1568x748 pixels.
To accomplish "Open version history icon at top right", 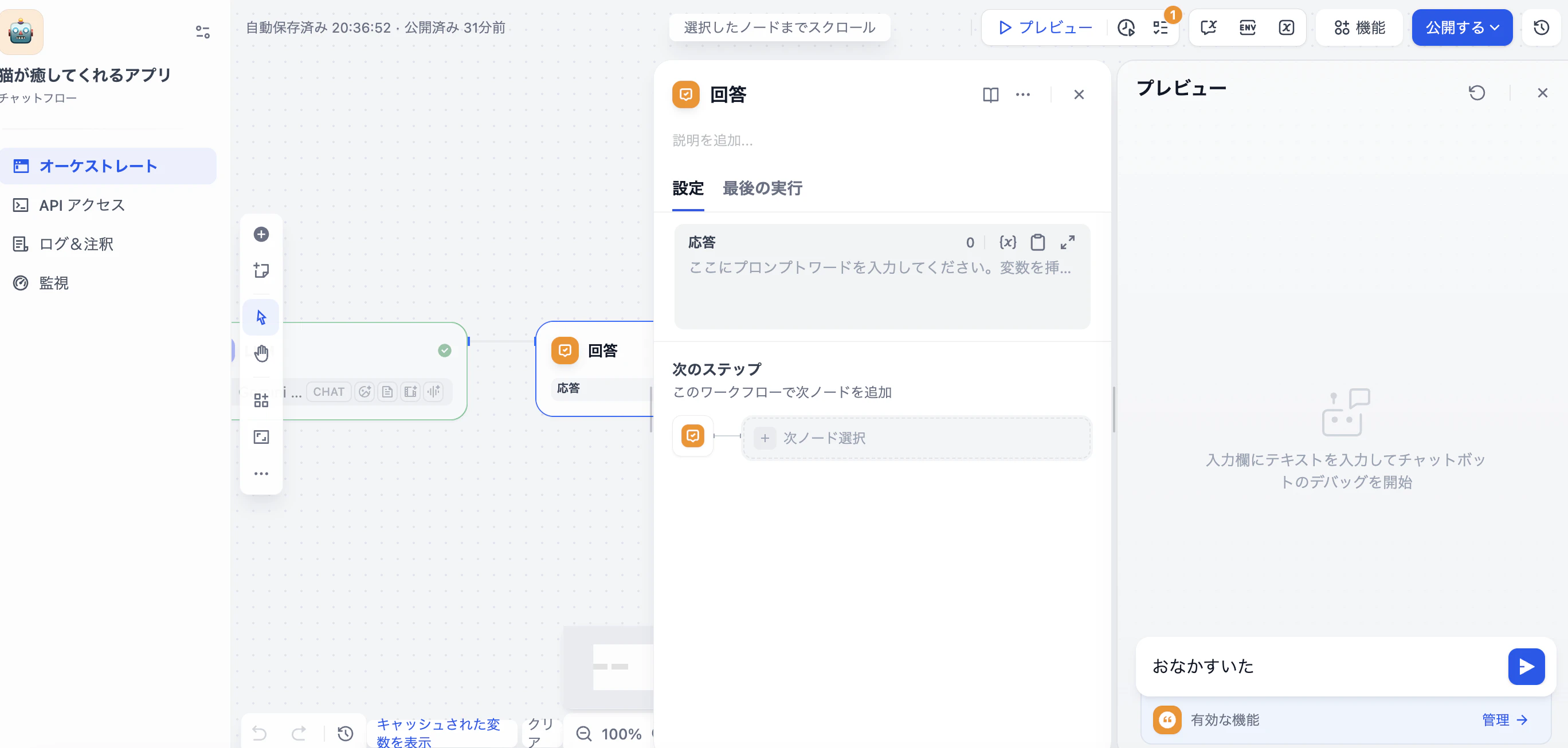I will (1541, 27).
